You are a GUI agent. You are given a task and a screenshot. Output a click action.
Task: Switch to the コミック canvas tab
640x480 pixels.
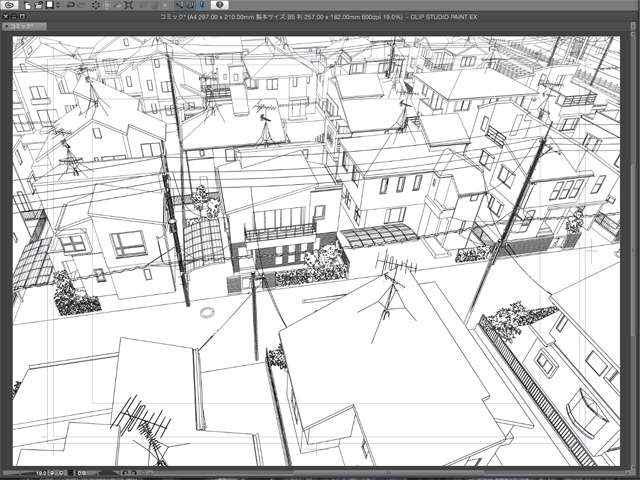point(24,26)
